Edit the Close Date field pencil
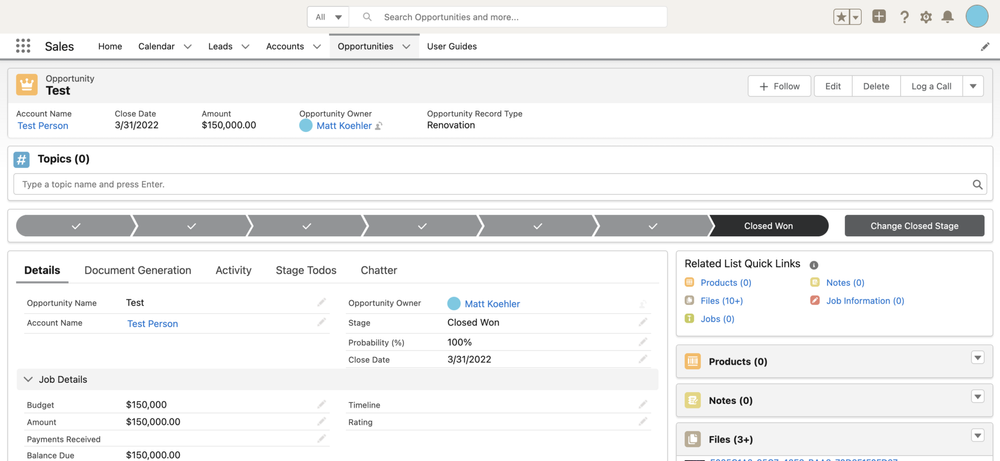The width and height of the screenshot is (1000, 461). [x=643, y=360]
